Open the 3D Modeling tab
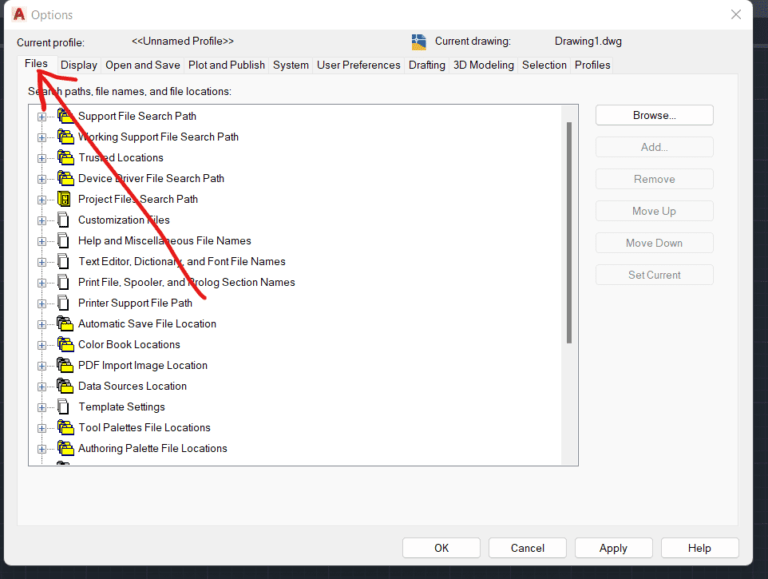 point(483,65)
